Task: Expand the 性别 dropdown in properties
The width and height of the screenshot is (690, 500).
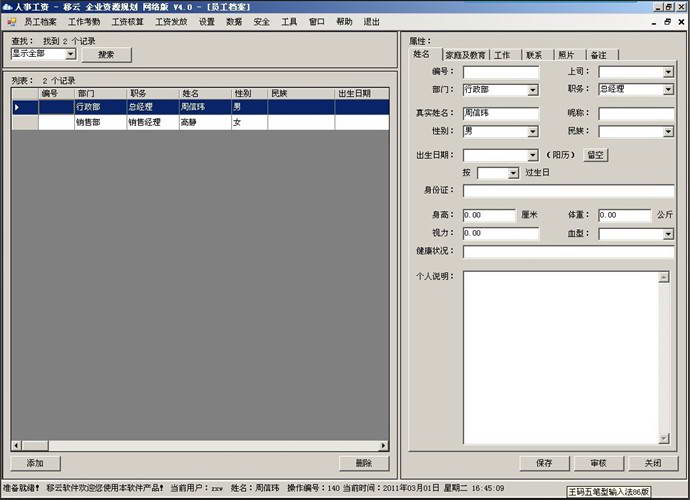Action: coord(532,132)
